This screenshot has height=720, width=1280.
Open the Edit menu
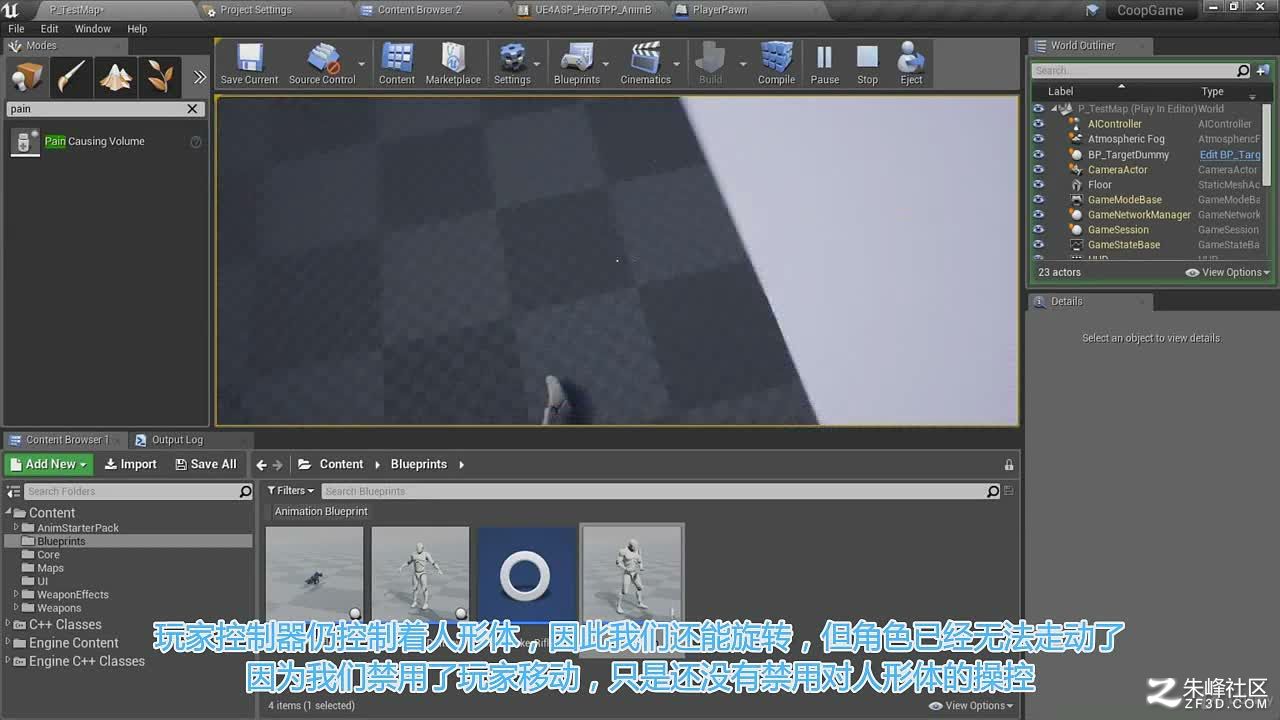coord(49,29)
